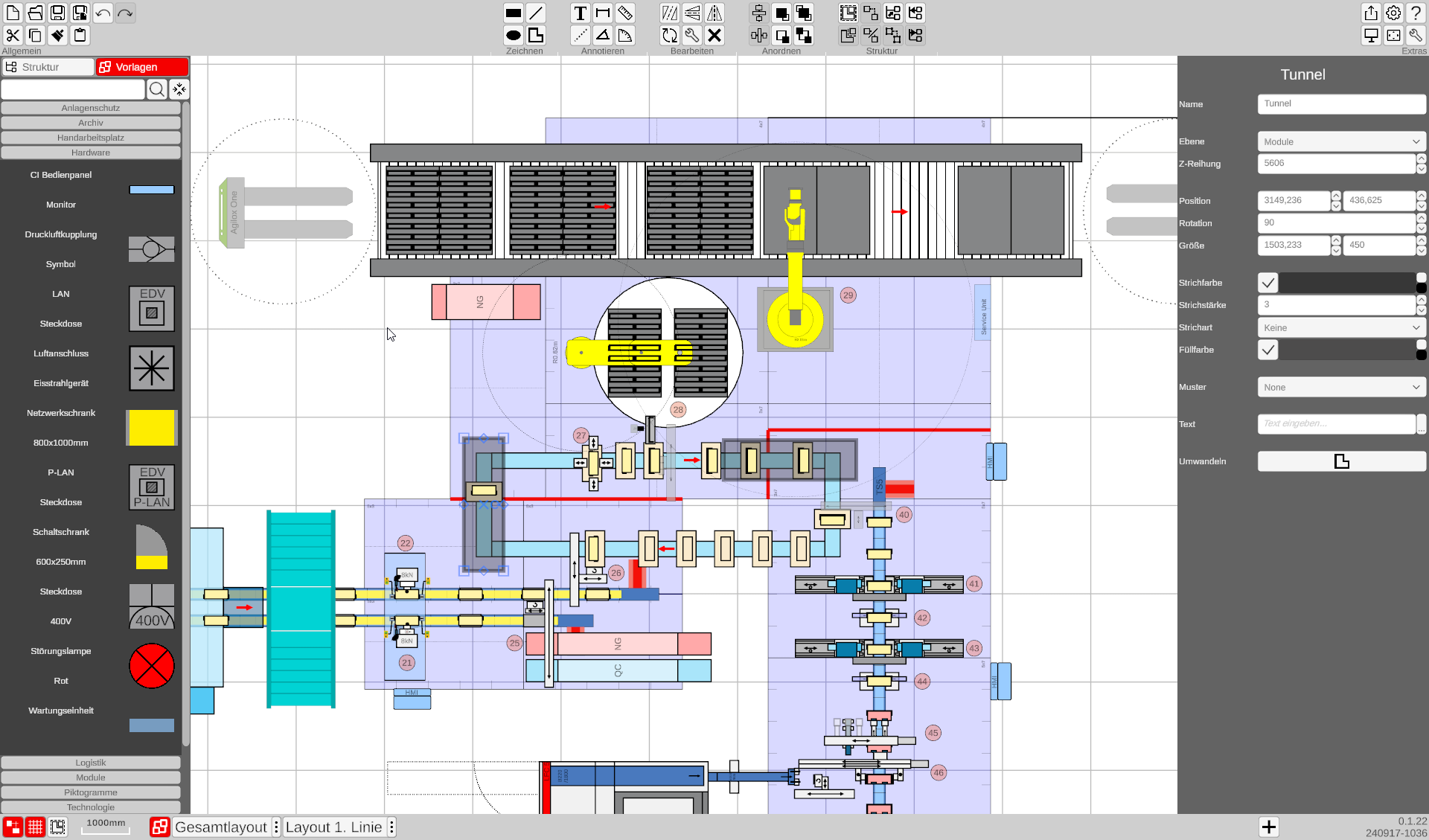Pick the ruler measurement tool
This screenshot has width=1429, height=840.
[x=625, y=13]
